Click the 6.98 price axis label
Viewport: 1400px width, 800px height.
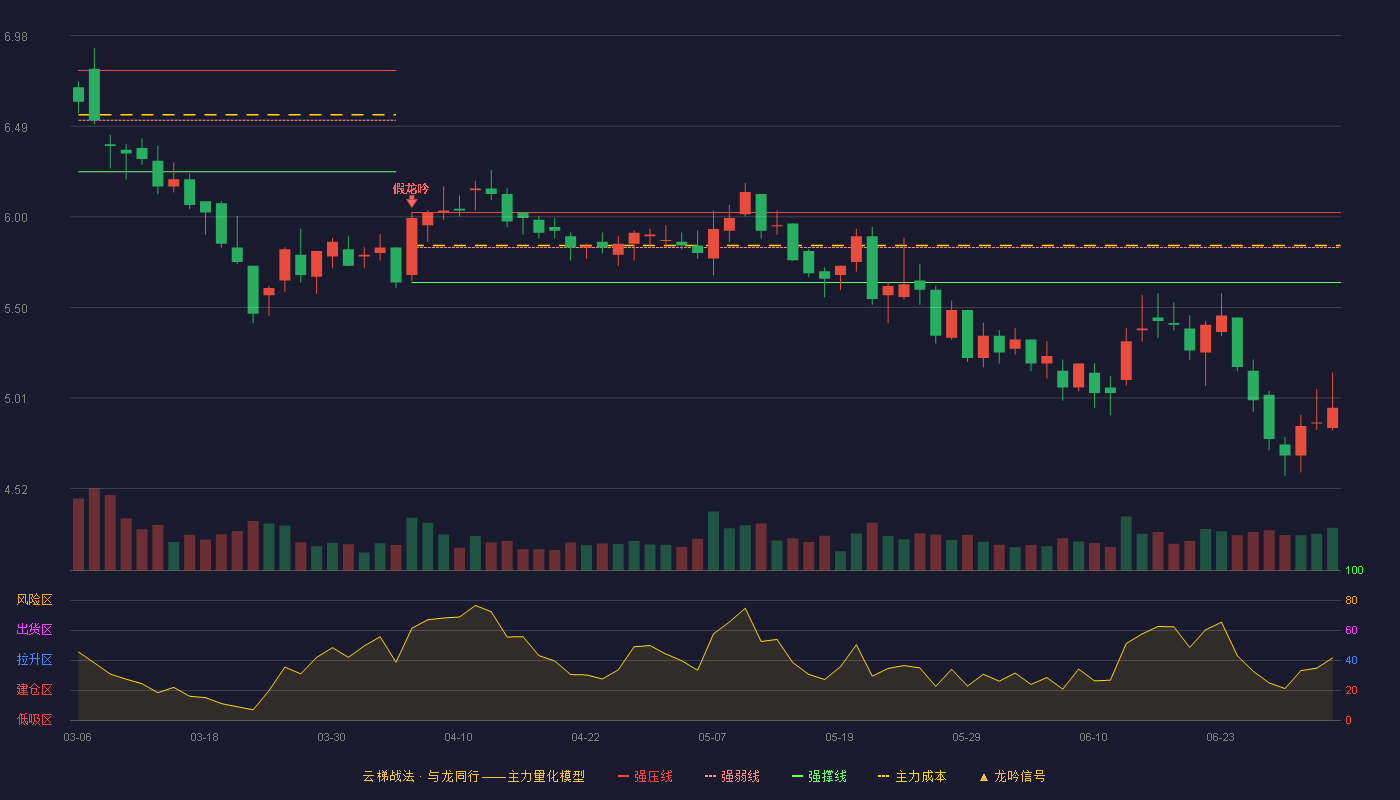pos(16,37)
